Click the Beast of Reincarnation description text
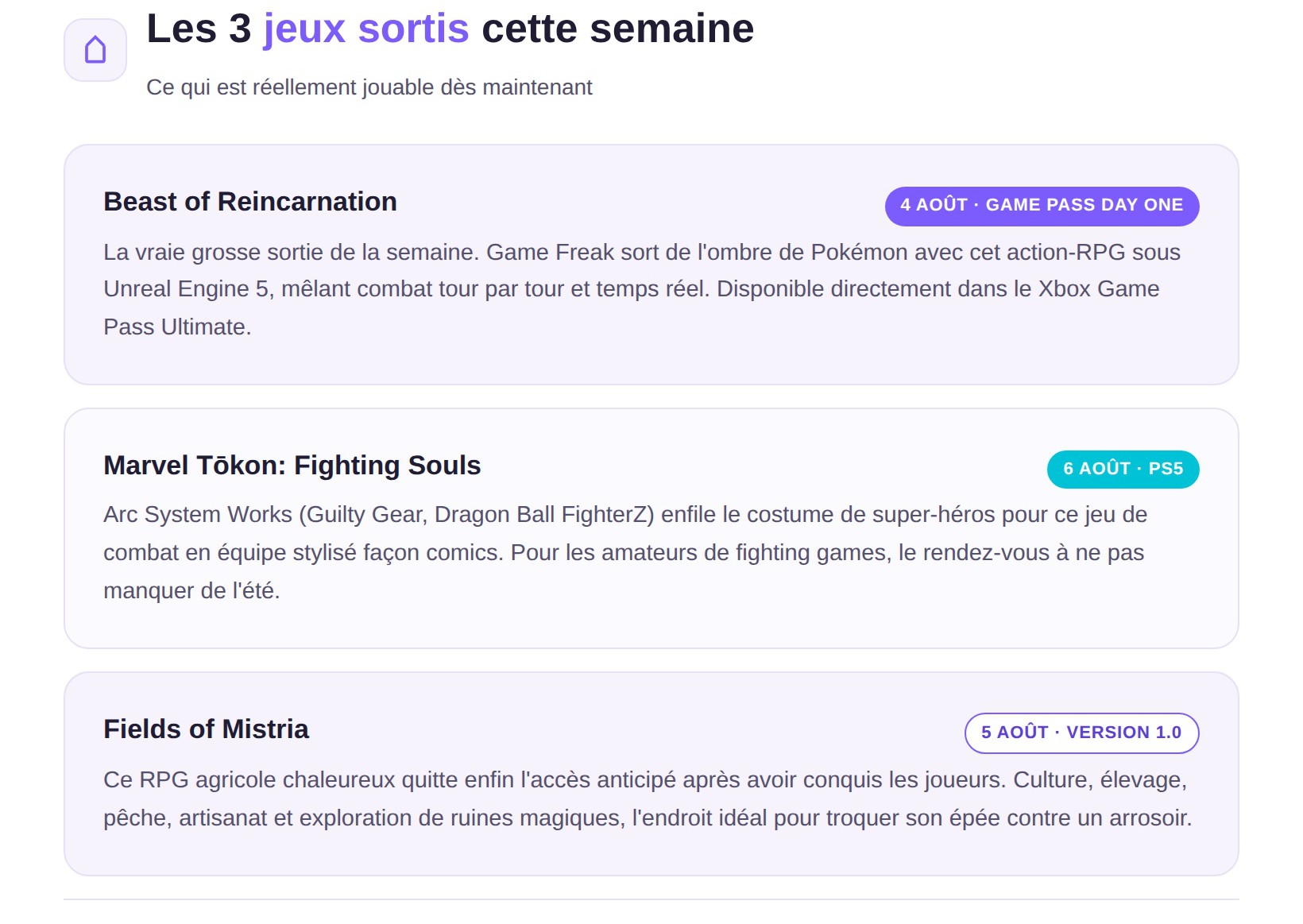This screenshot has height=924, width=1303. [x=642, y=289]
